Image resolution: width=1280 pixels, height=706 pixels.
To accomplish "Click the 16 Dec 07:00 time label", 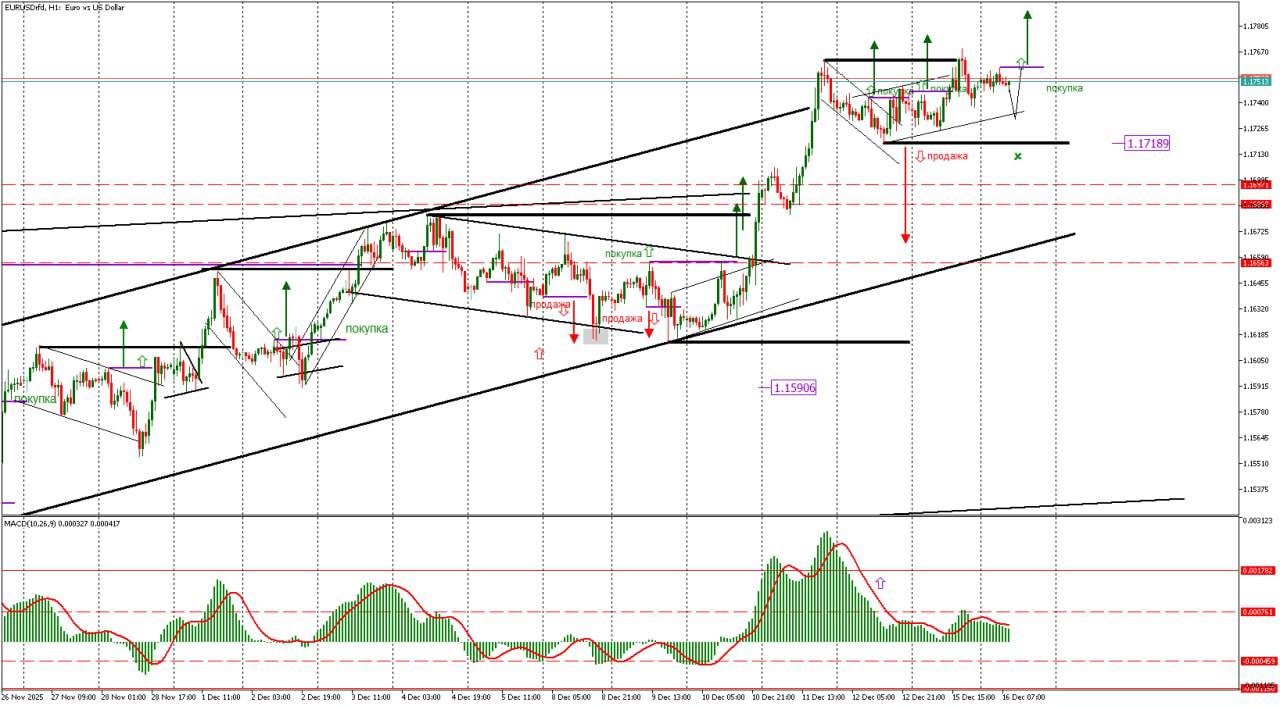I will pyautogui.click(x=1024, y=697).
